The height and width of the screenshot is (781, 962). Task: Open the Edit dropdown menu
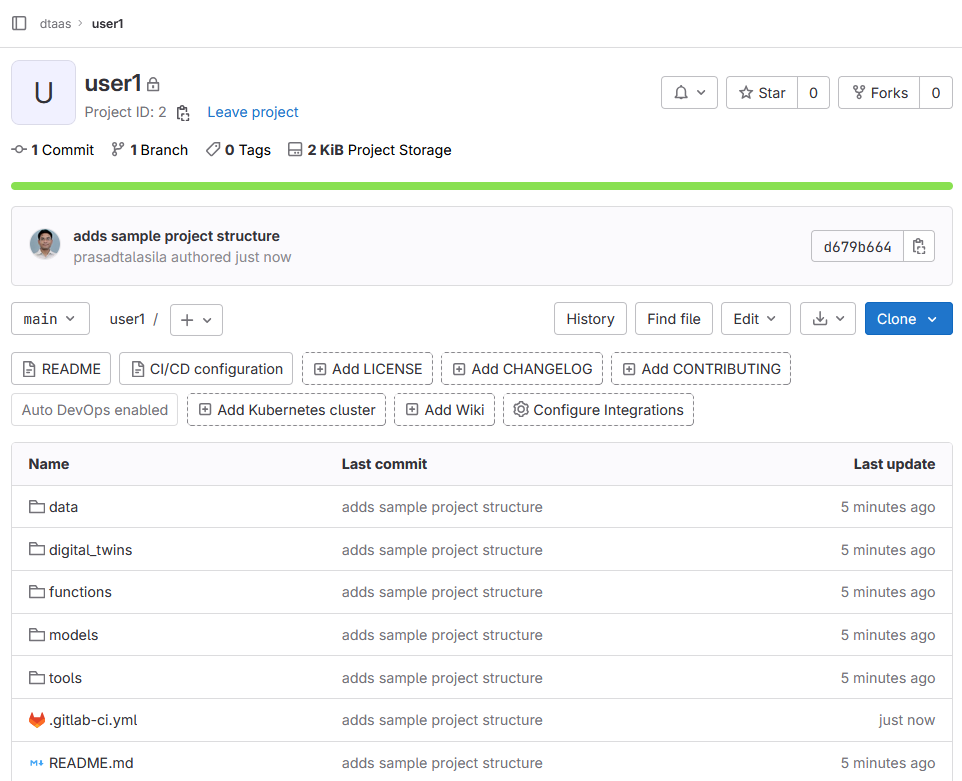[755, 319]
